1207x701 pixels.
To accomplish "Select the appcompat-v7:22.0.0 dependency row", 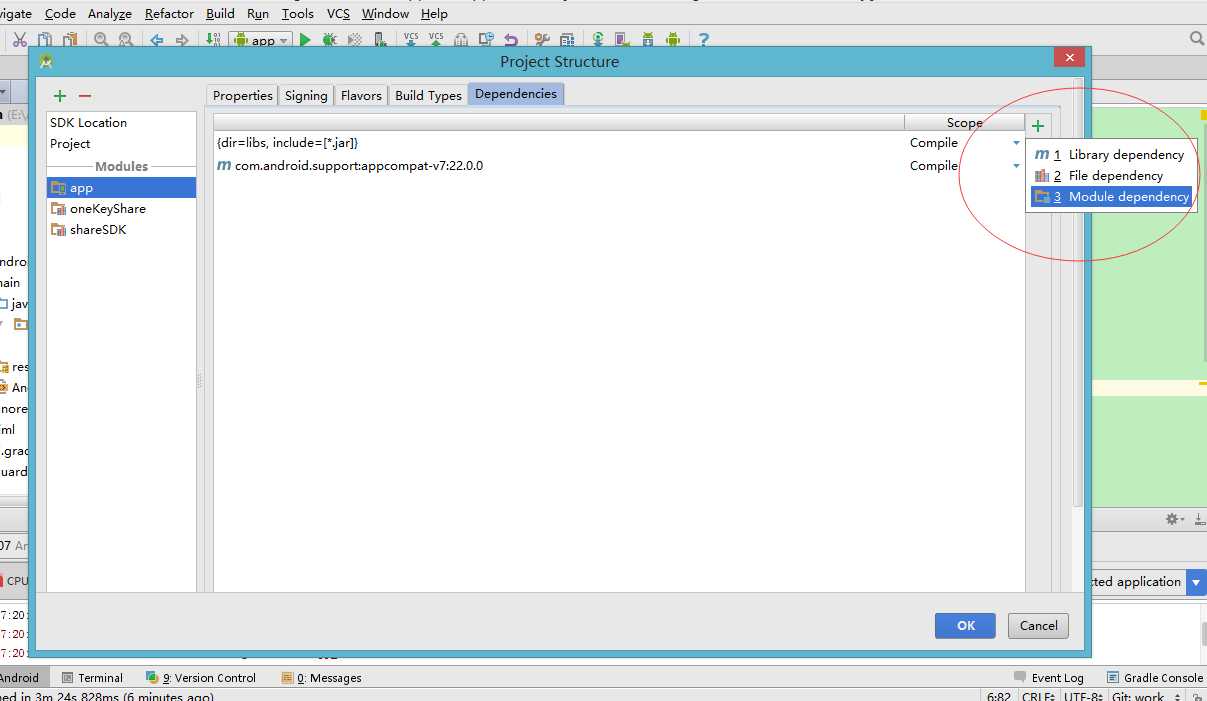I will point(619,166).
